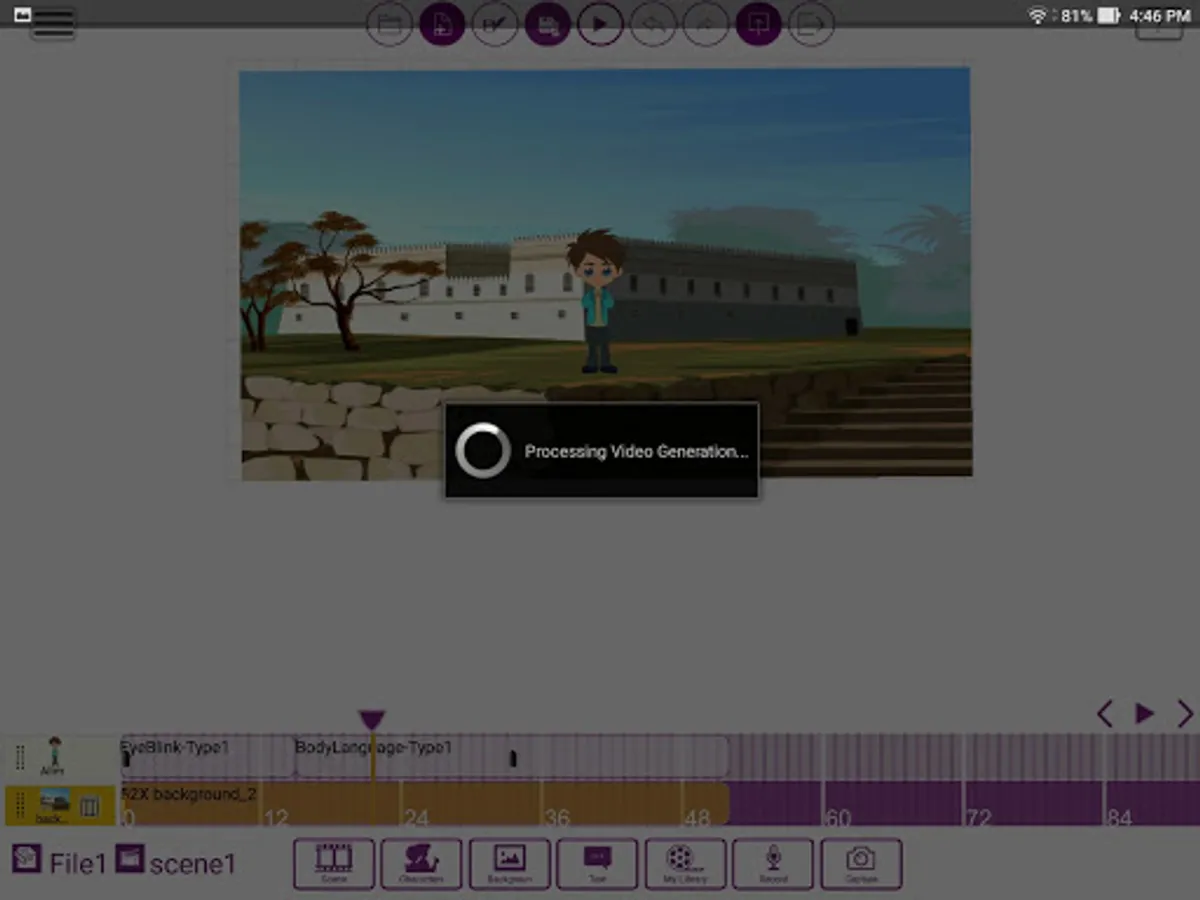
Task: Open the Character tool button
Action: coord(421,864)
